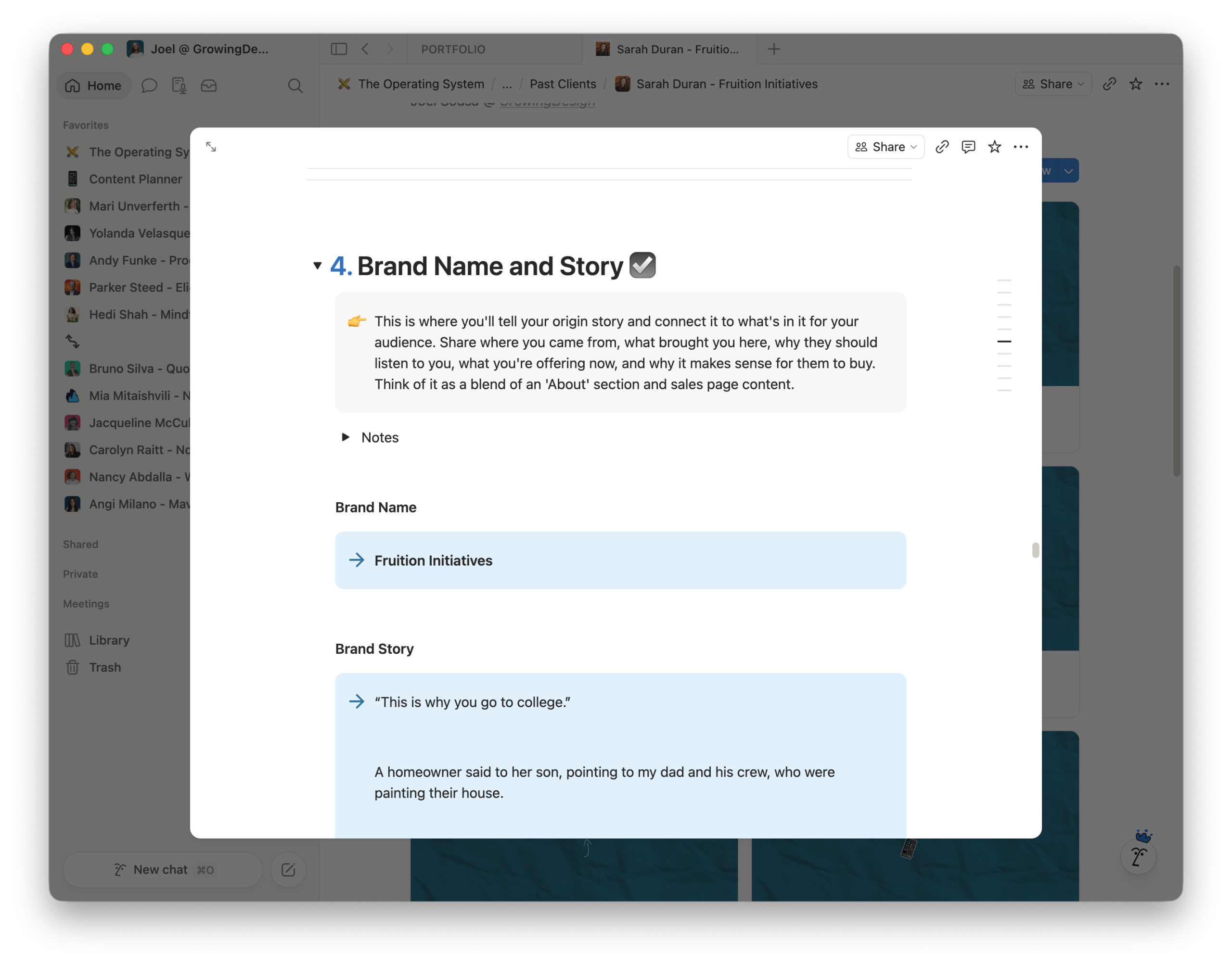Click the checkmark emoji beside heading

pyautogui.click(x=642, y=265)
